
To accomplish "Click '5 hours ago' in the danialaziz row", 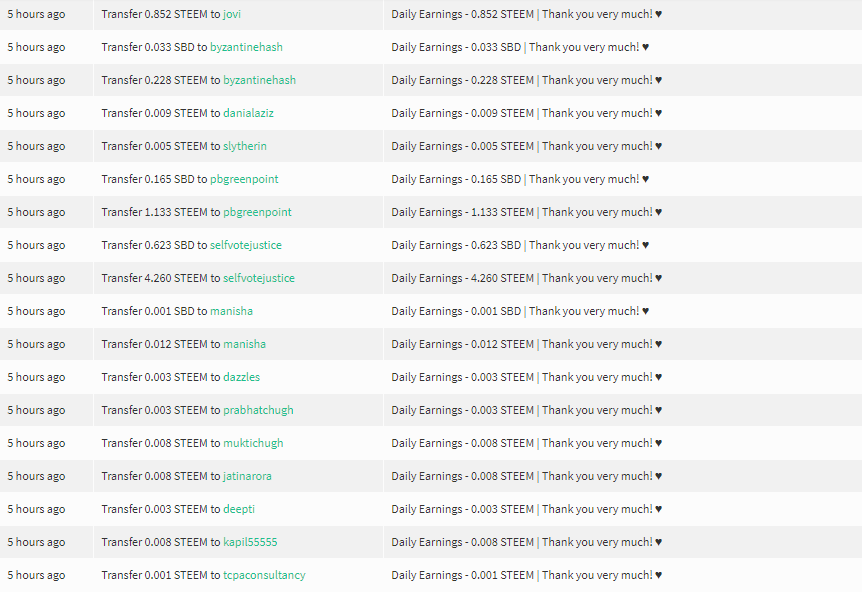I will [x=36, y=113].
